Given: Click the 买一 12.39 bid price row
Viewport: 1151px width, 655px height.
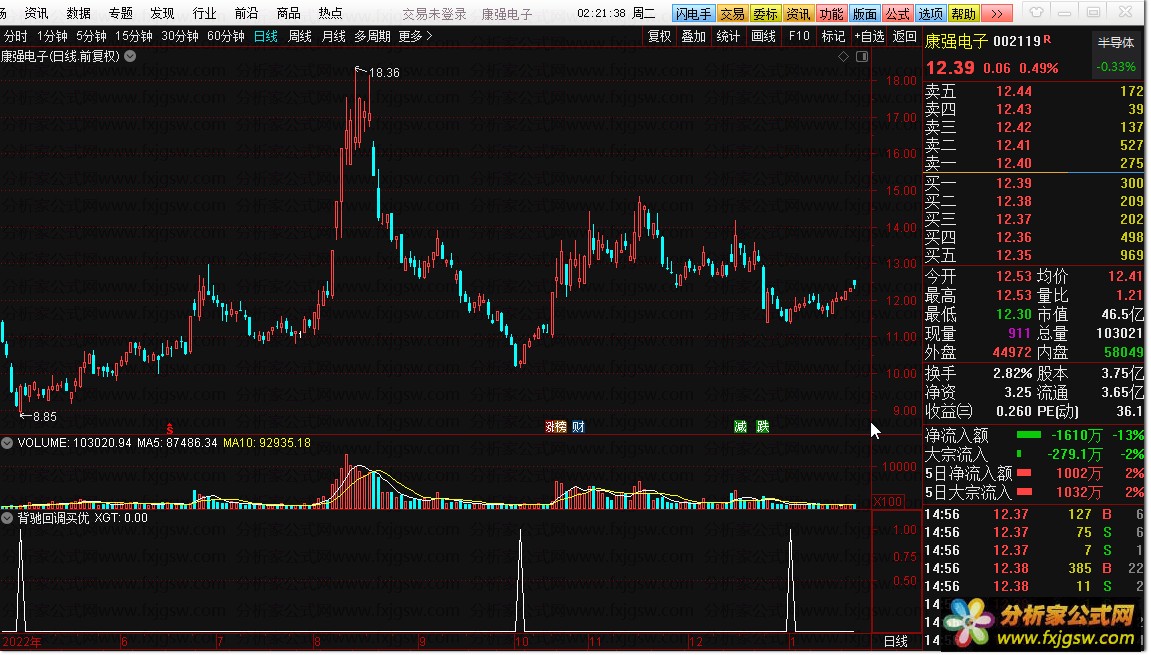Looking at the screenshot, I should (1034, 183).
